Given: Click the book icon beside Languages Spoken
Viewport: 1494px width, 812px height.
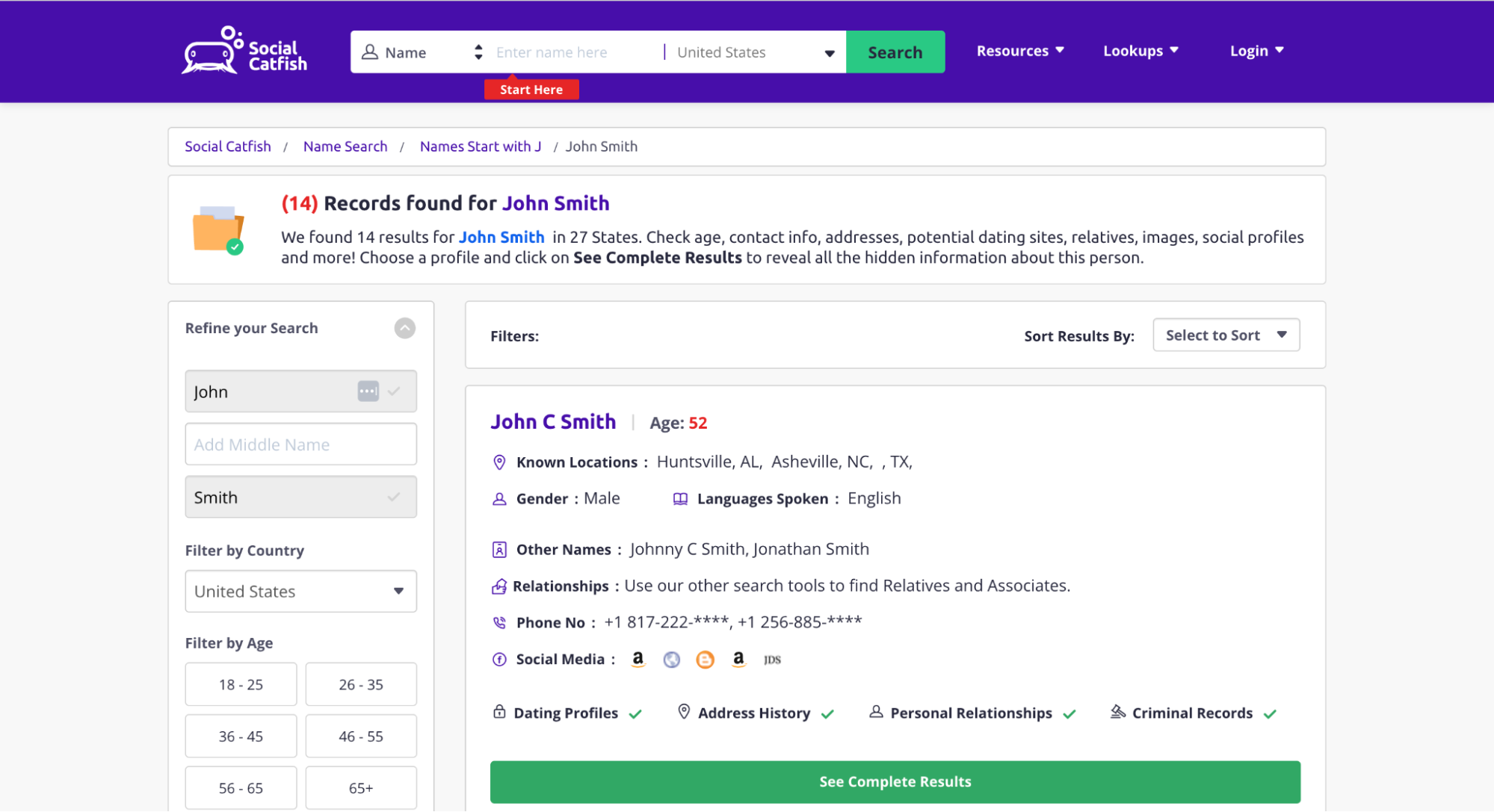Looking at the screenshot, I should [x=680, y=499].
